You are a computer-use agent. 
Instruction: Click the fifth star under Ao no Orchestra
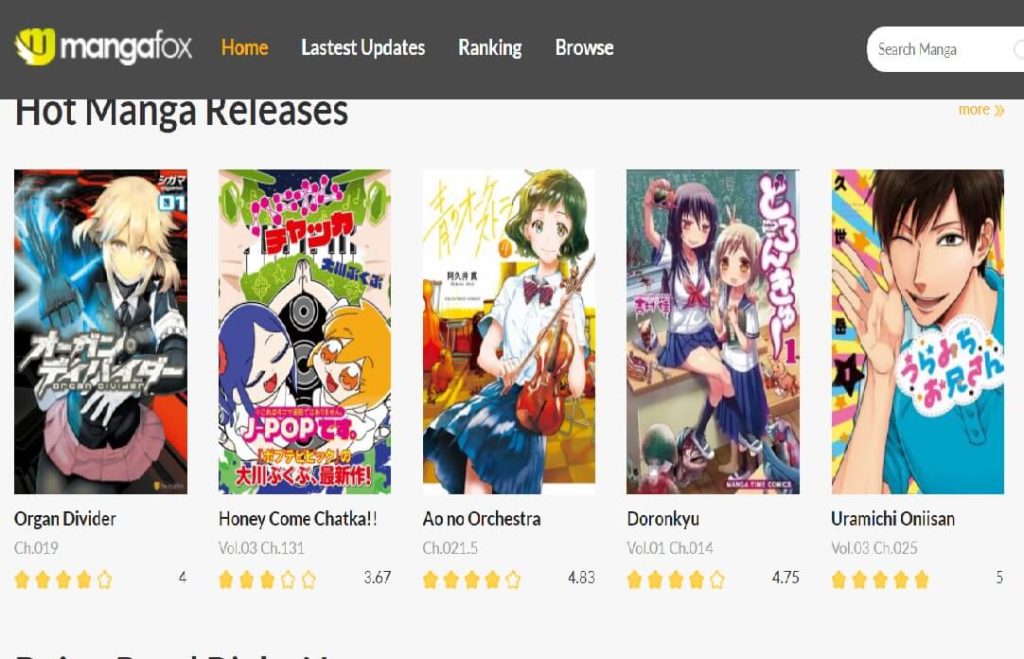click(x=513, y=579)
